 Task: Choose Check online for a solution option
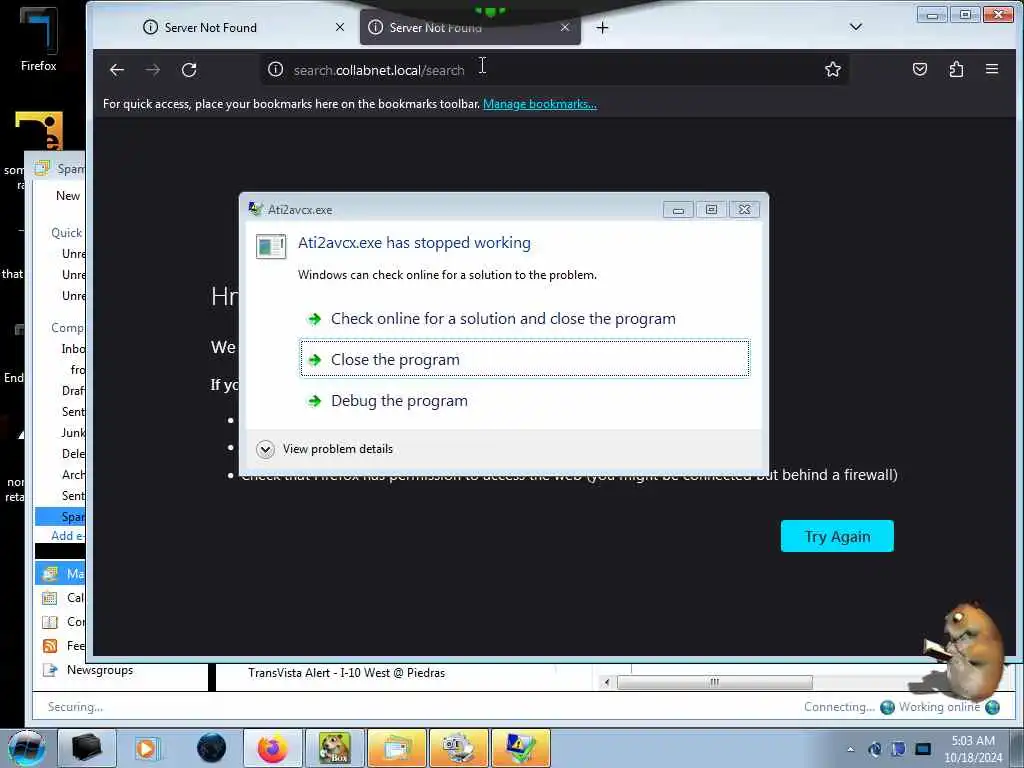(524, 319)
